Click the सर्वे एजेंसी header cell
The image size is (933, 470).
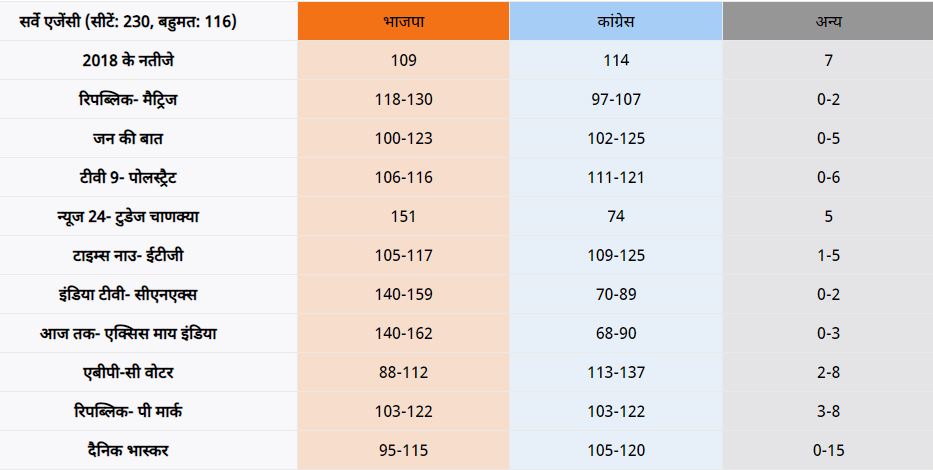(x=149, y=21)
